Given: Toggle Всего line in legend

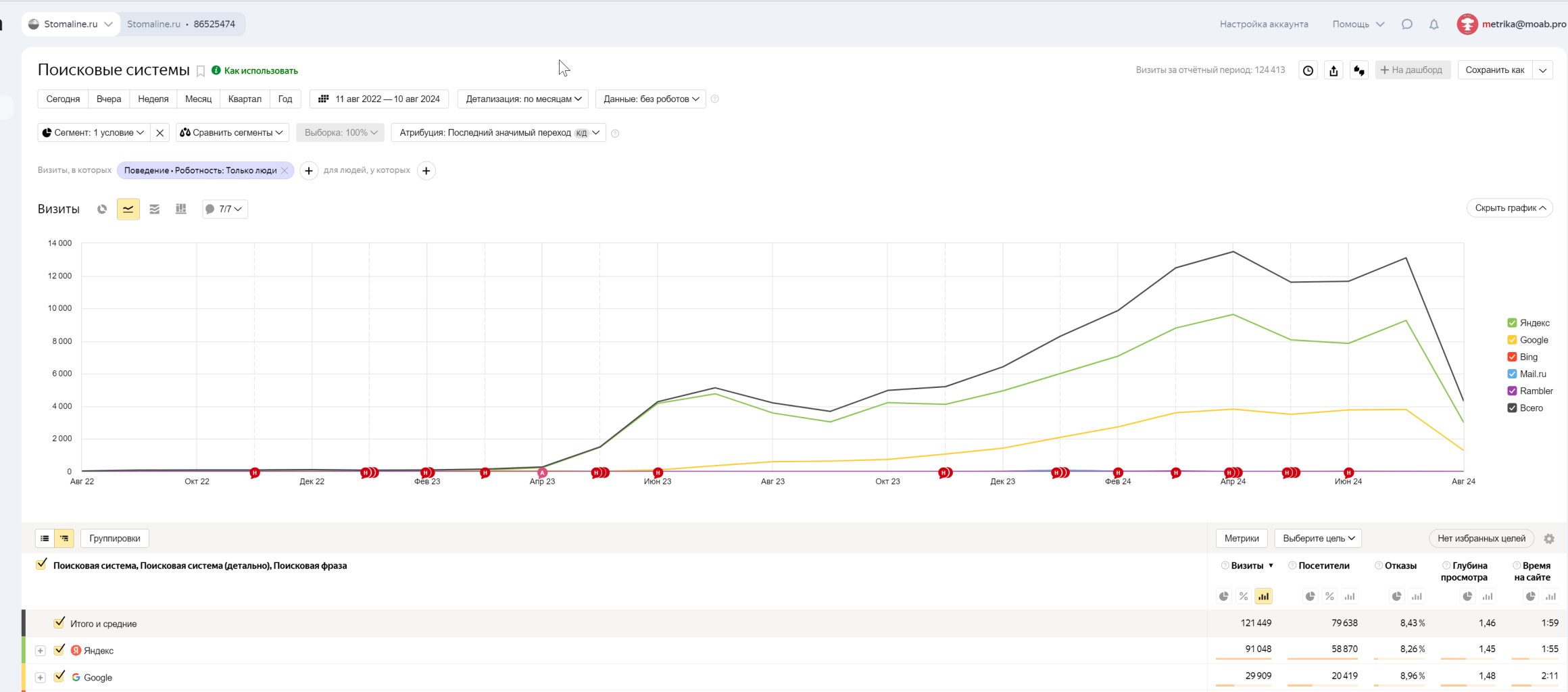Looking at the screenshot, I should tap(1512, 408).
